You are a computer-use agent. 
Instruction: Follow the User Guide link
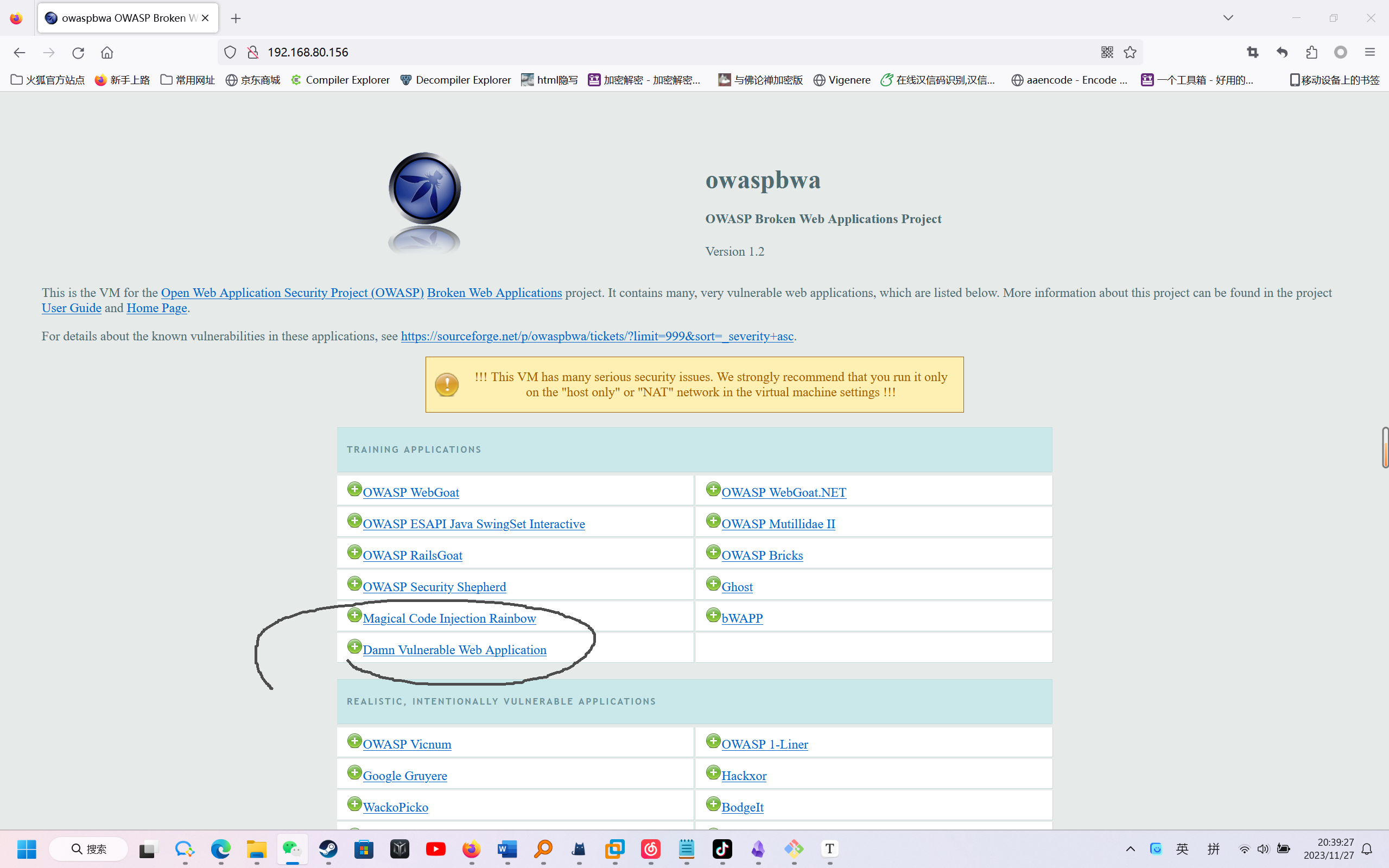(71, 308)
